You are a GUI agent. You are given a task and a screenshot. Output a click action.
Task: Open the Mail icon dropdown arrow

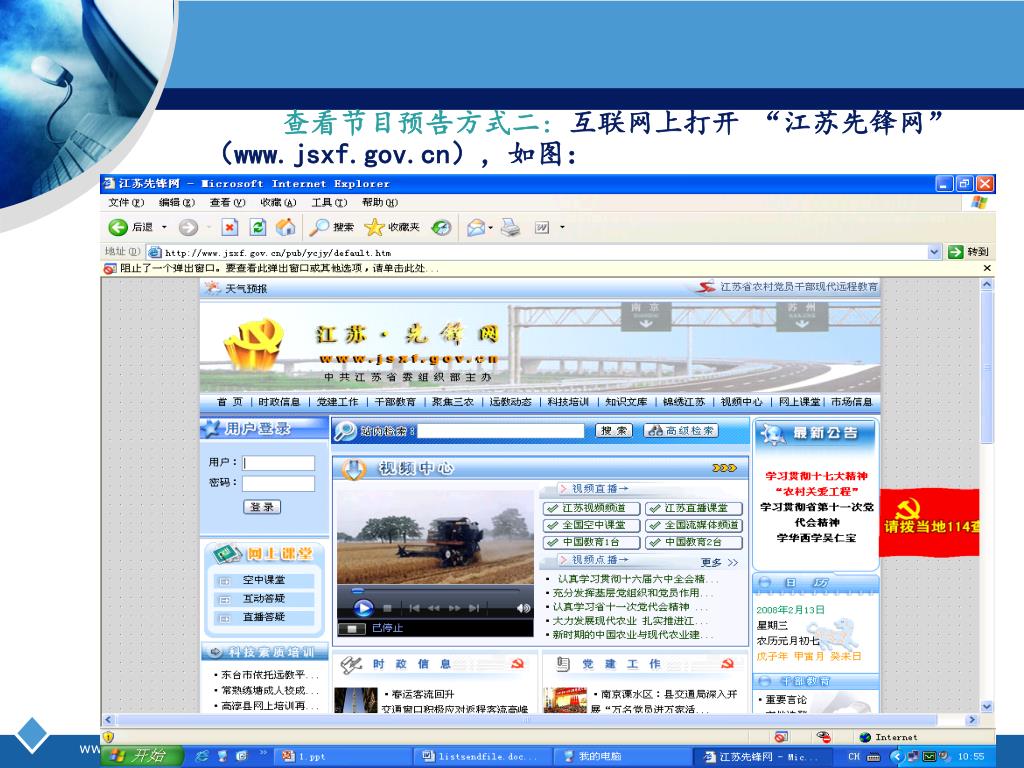point(490,227)
